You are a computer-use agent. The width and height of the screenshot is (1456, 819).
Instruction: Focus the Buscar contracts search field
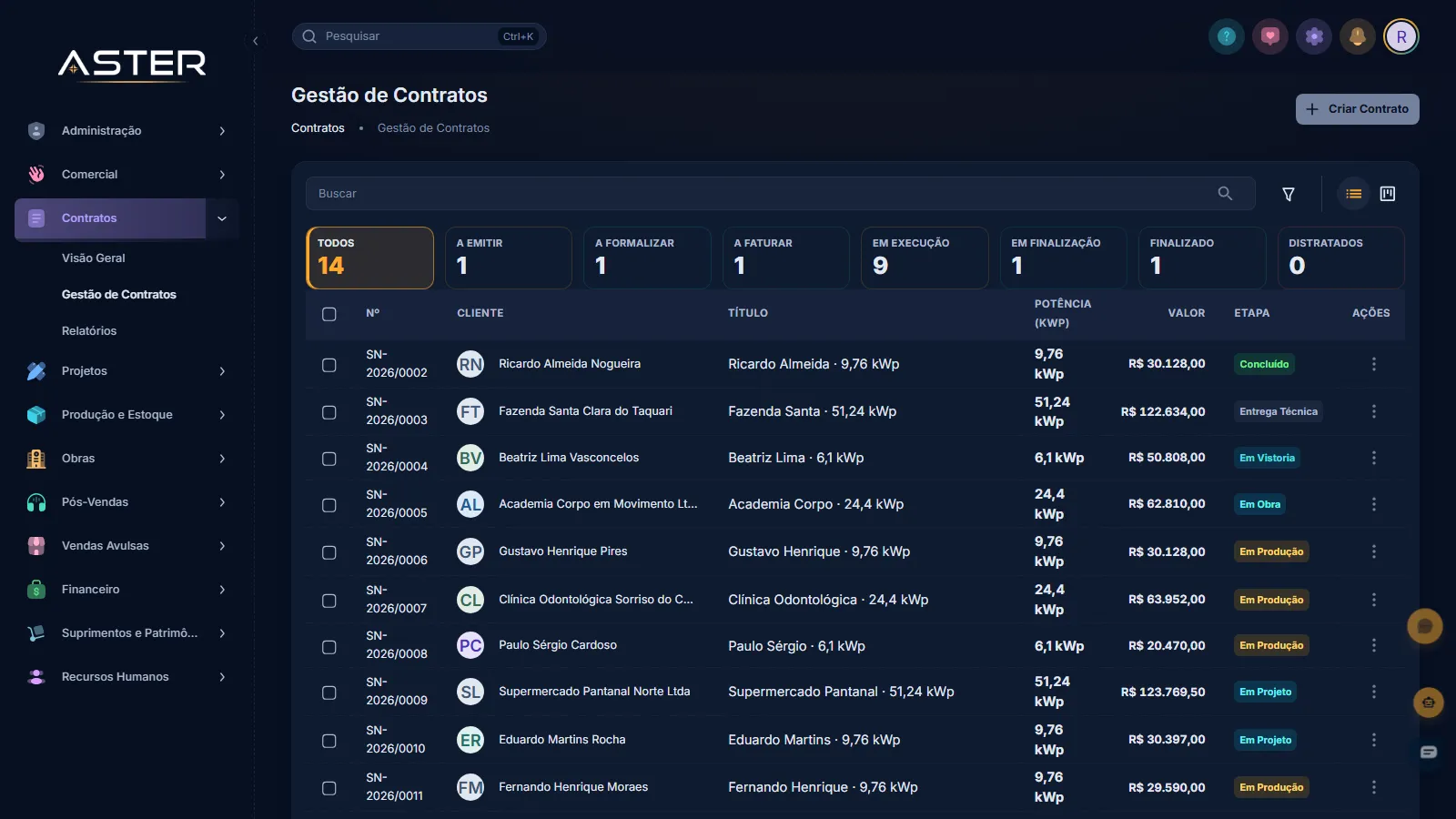coord(781,194)
